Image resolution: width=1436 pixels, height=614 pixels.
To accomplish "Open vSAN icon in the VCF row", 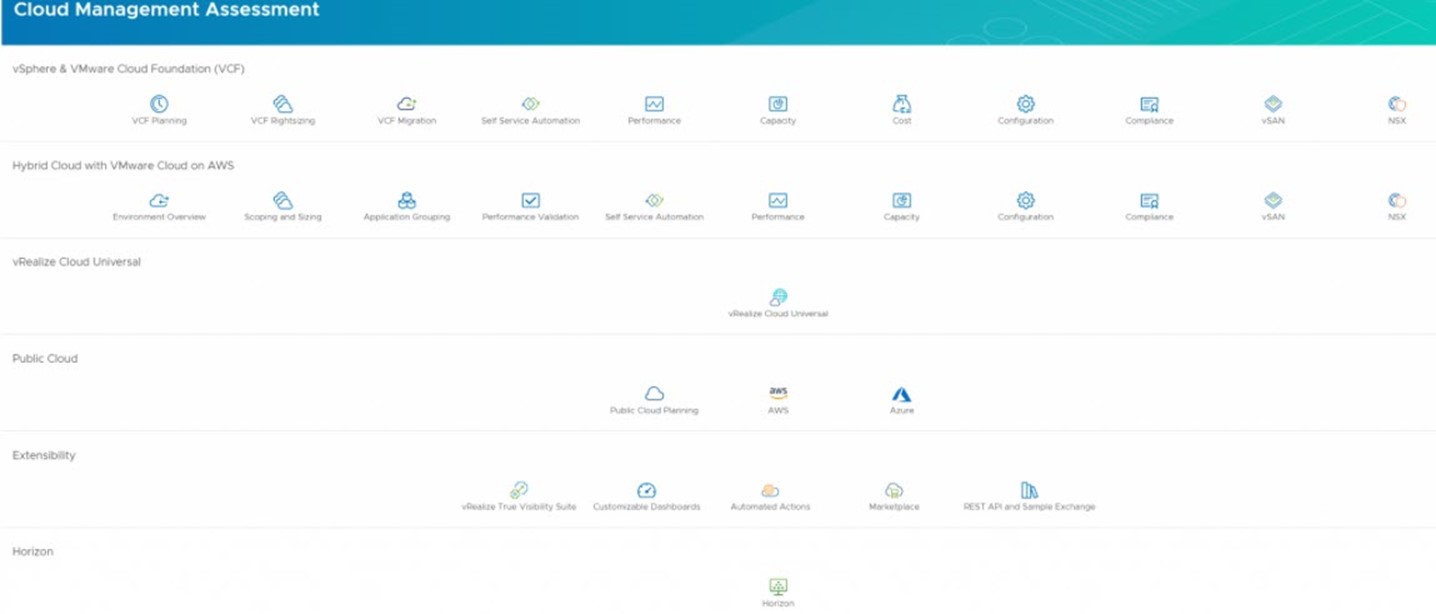I will [x=1273, y=104].
